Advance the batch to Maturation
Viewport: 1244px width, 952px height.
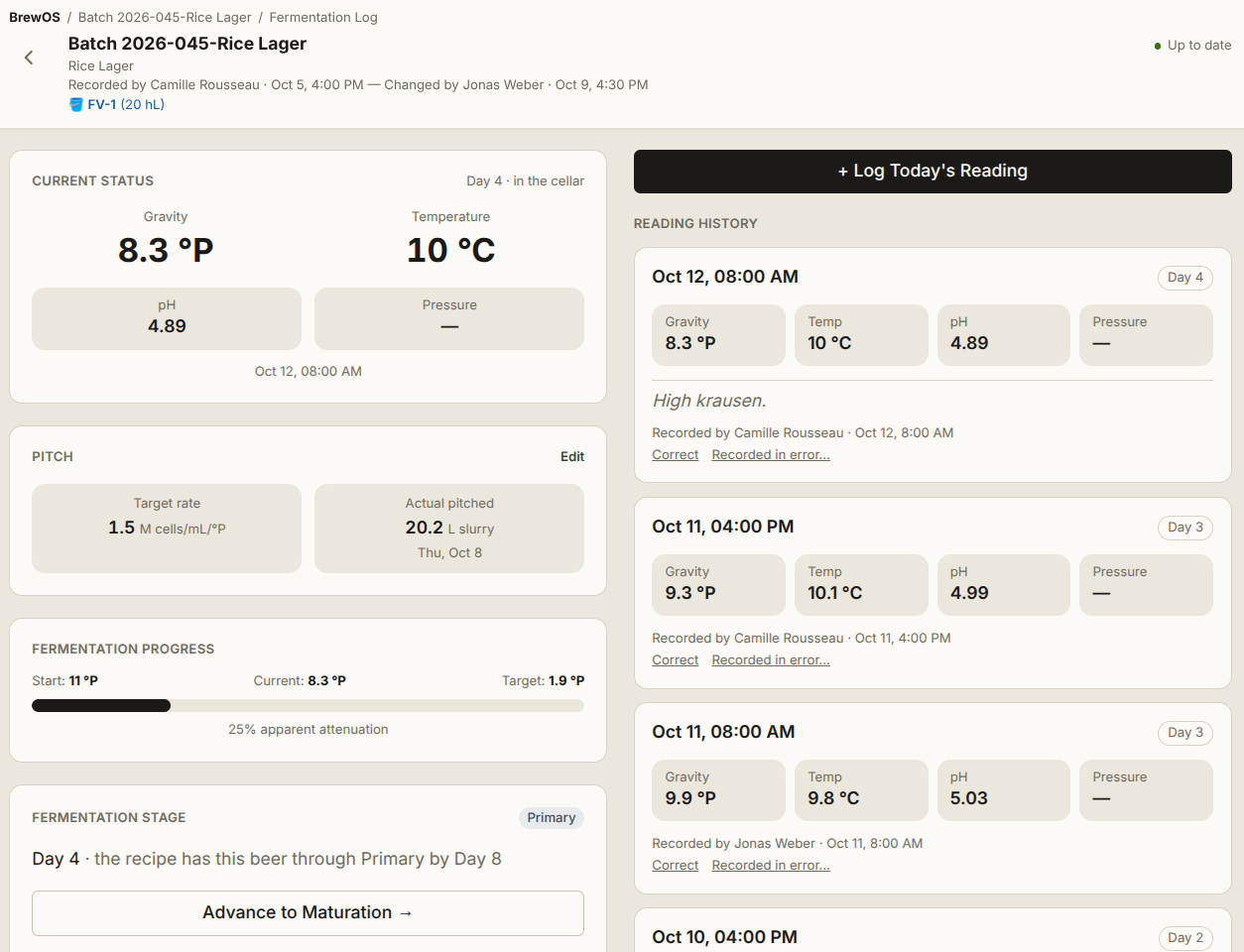[308, 912]
